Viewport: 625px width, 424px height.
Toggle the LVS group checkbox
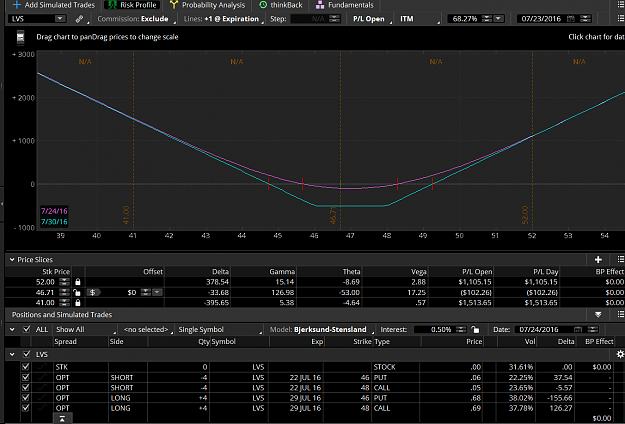tap(27, 354)
